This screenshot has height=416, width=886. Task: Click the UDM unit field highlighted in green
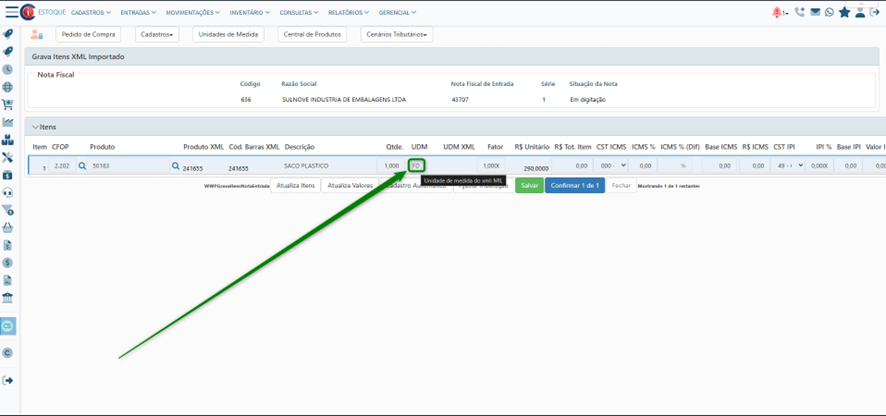click(x=417, y=166)
